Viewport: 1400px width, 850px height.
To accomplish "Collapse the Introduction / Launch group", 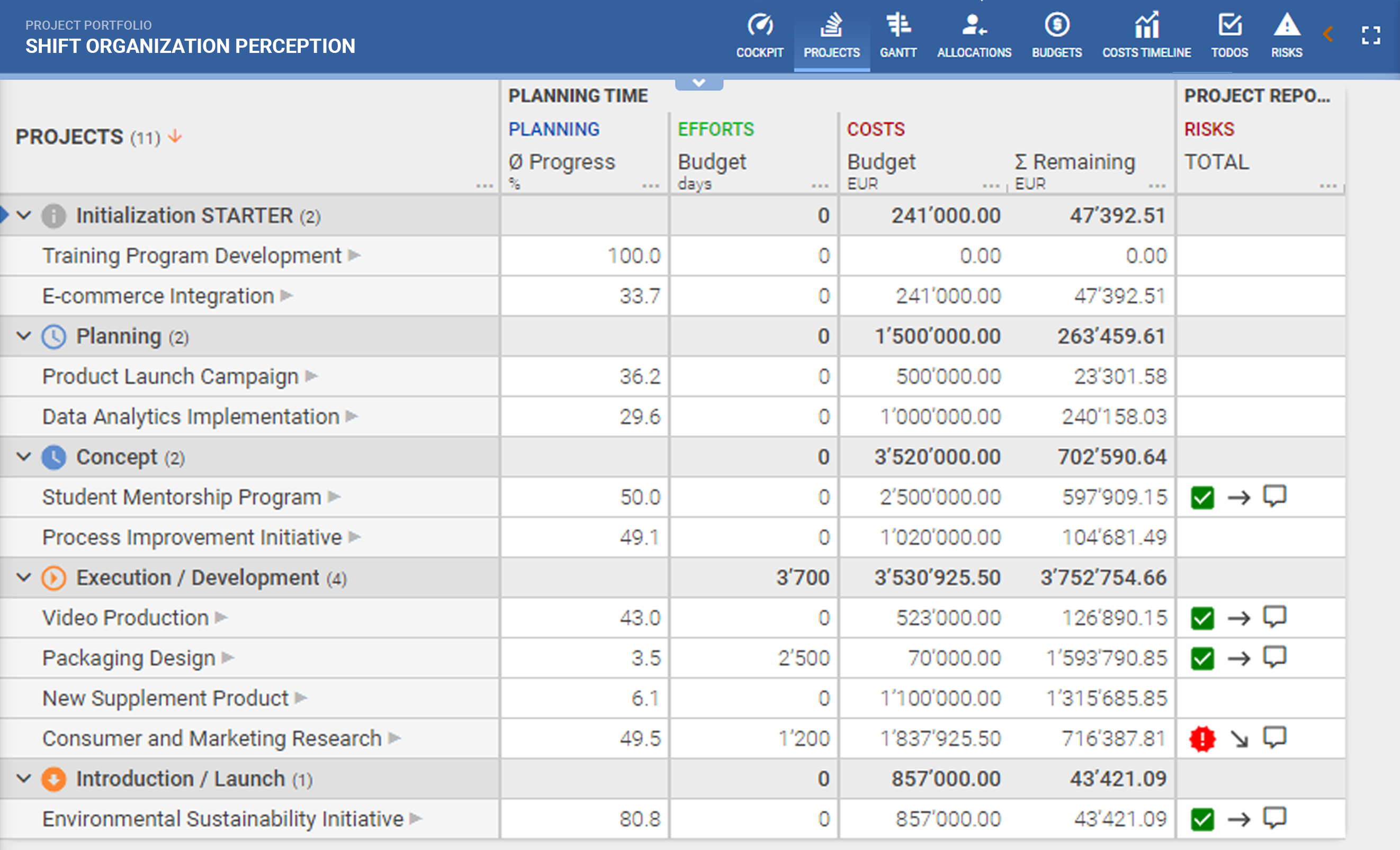I will (x=24, y=779).
